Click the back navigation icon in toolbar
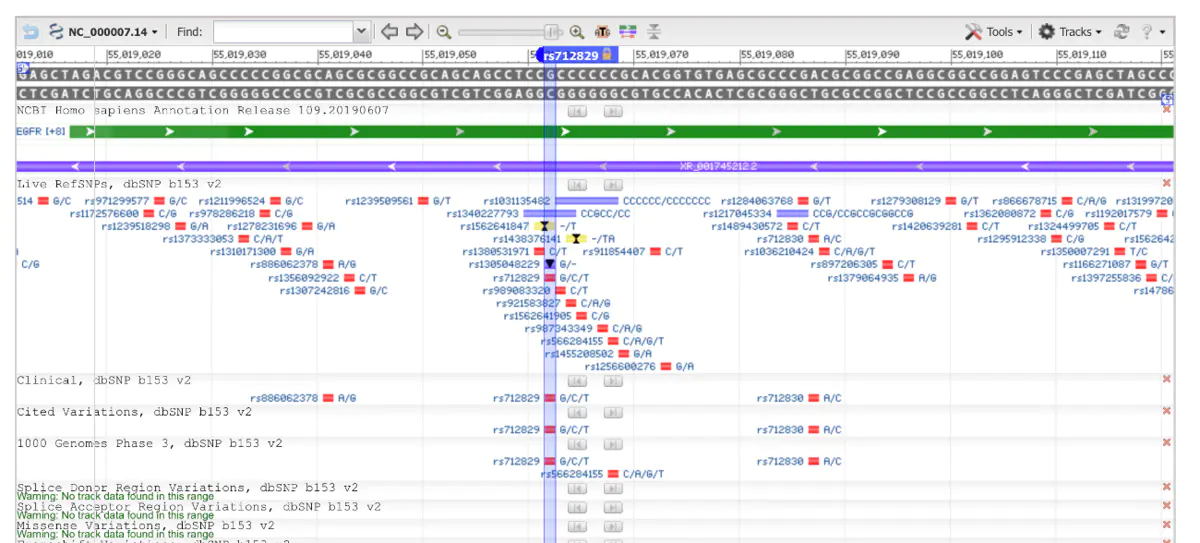 30,32
